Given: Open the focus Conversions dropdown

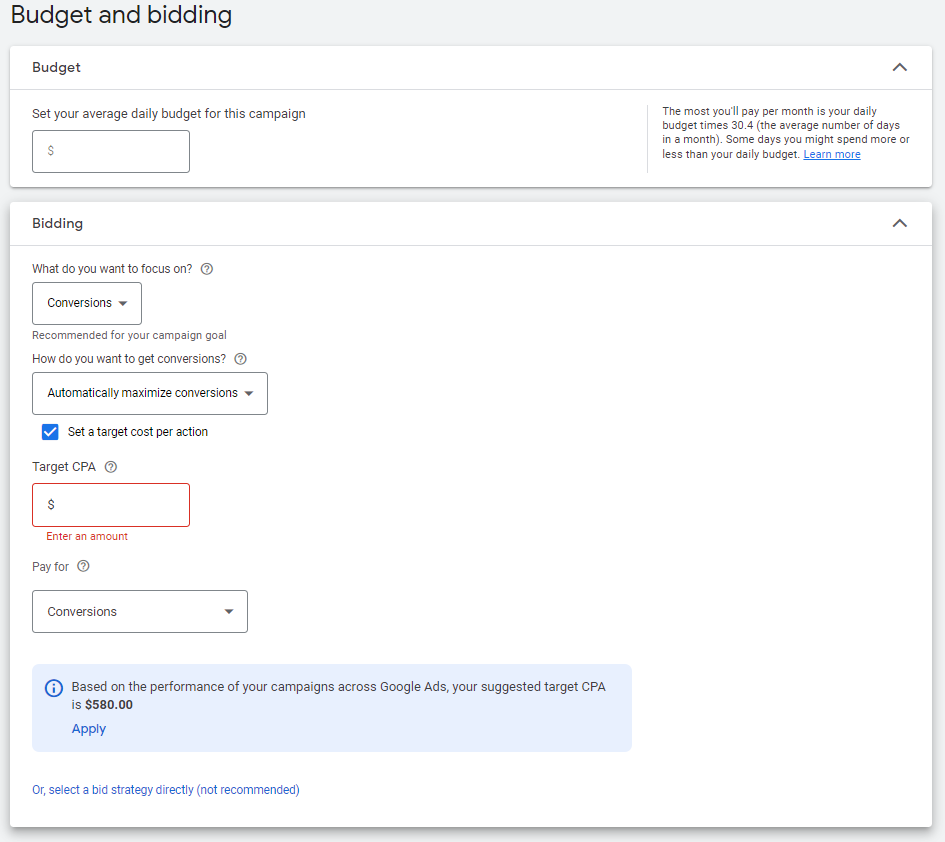Looking at the screenshot, I should (x=87, y=303).
